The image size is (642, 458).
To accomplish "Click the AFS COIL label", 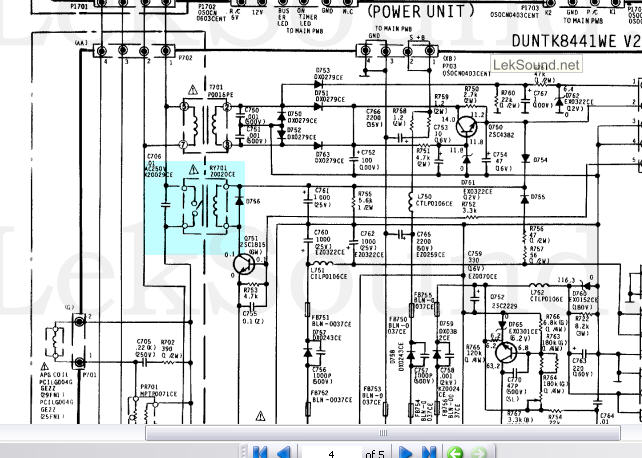I will coord(54,375).
